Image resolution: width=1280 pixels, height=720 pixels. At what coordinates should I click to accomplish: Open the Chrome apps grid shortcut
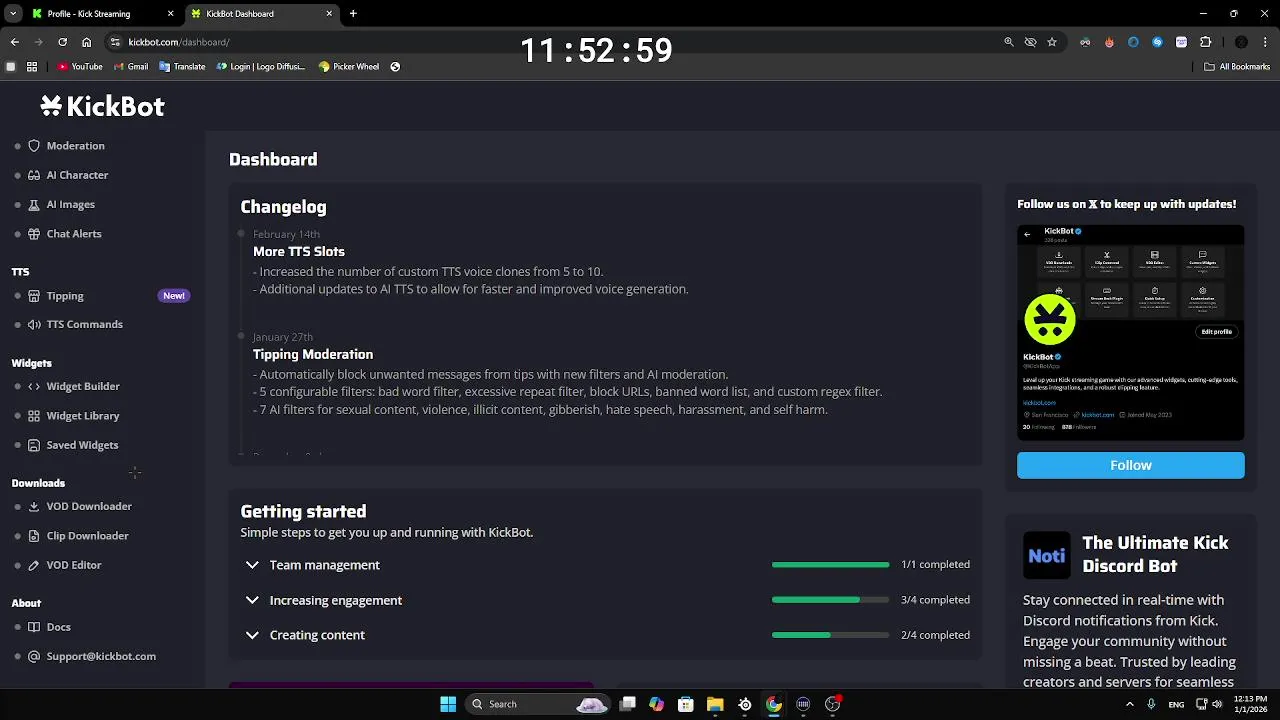pyautogui.click(x=32, y=67)
